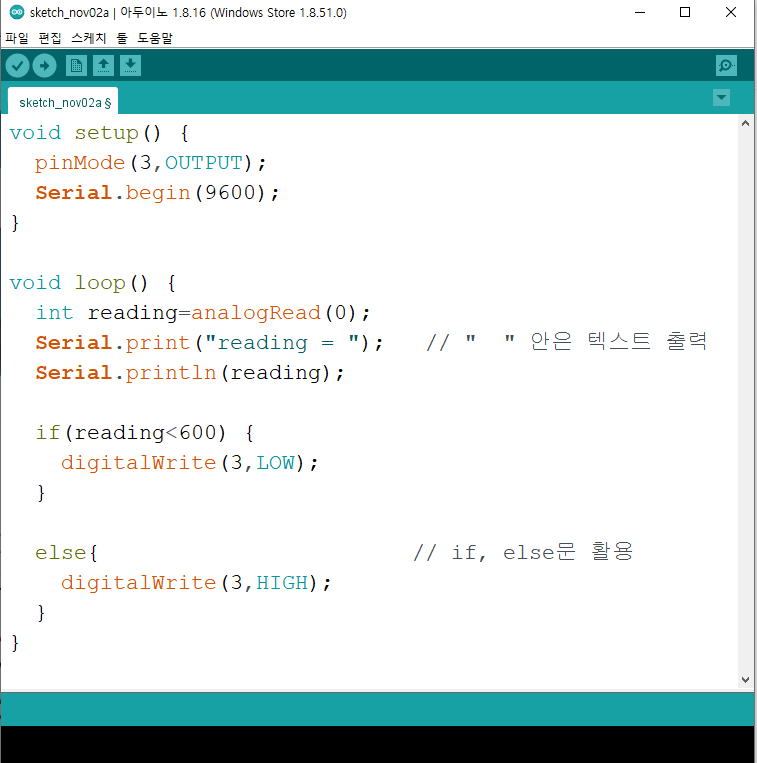Image resolution: width=757 pixels, height=763 pixels.
Task: Open the 도움말 menu
Action: [x=155, y=38]
